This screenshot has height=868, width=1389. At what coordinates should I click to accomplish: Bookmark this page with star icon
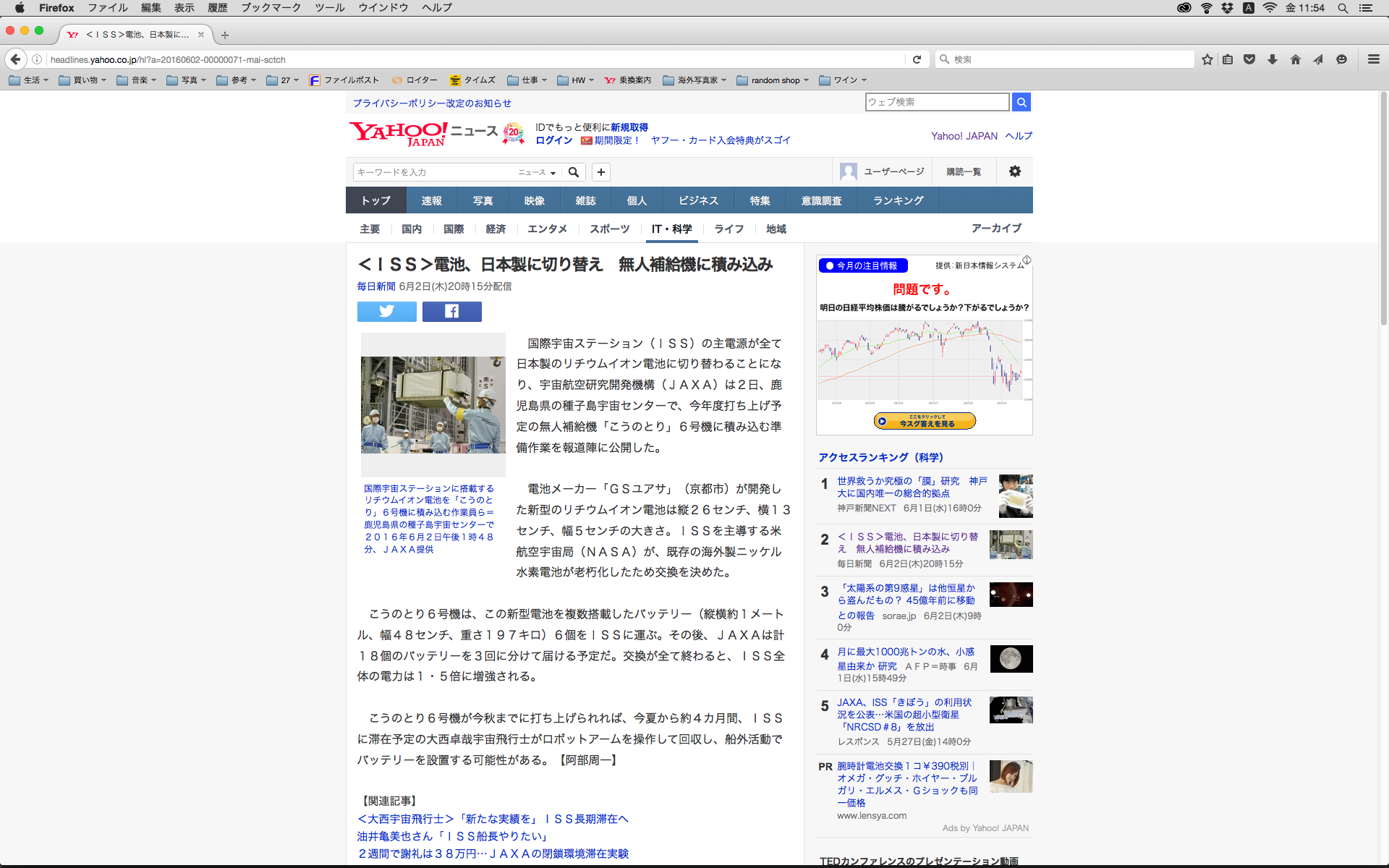coord(1207,59)
